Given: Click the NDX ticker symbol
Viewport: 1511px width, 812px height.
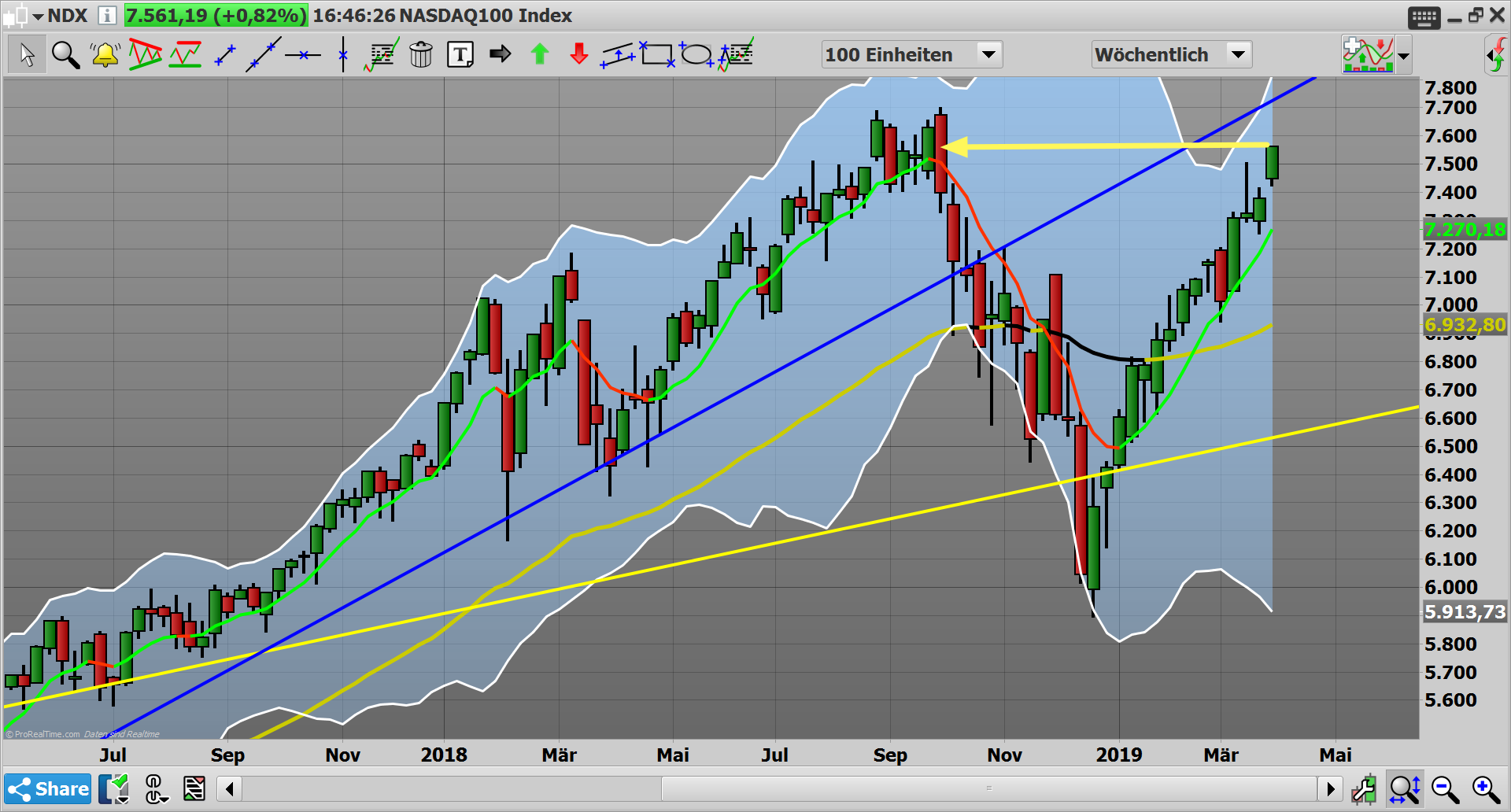Looking at the screenshot, I should coord(67,16).
